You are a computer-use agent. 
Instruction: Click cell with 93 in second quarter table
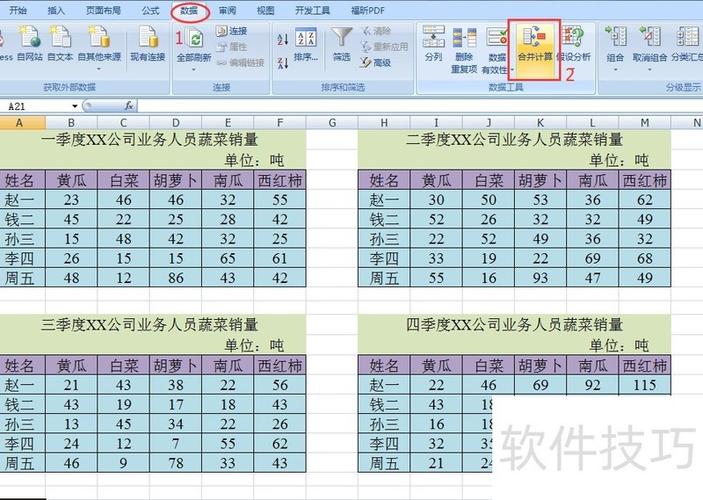540,278
